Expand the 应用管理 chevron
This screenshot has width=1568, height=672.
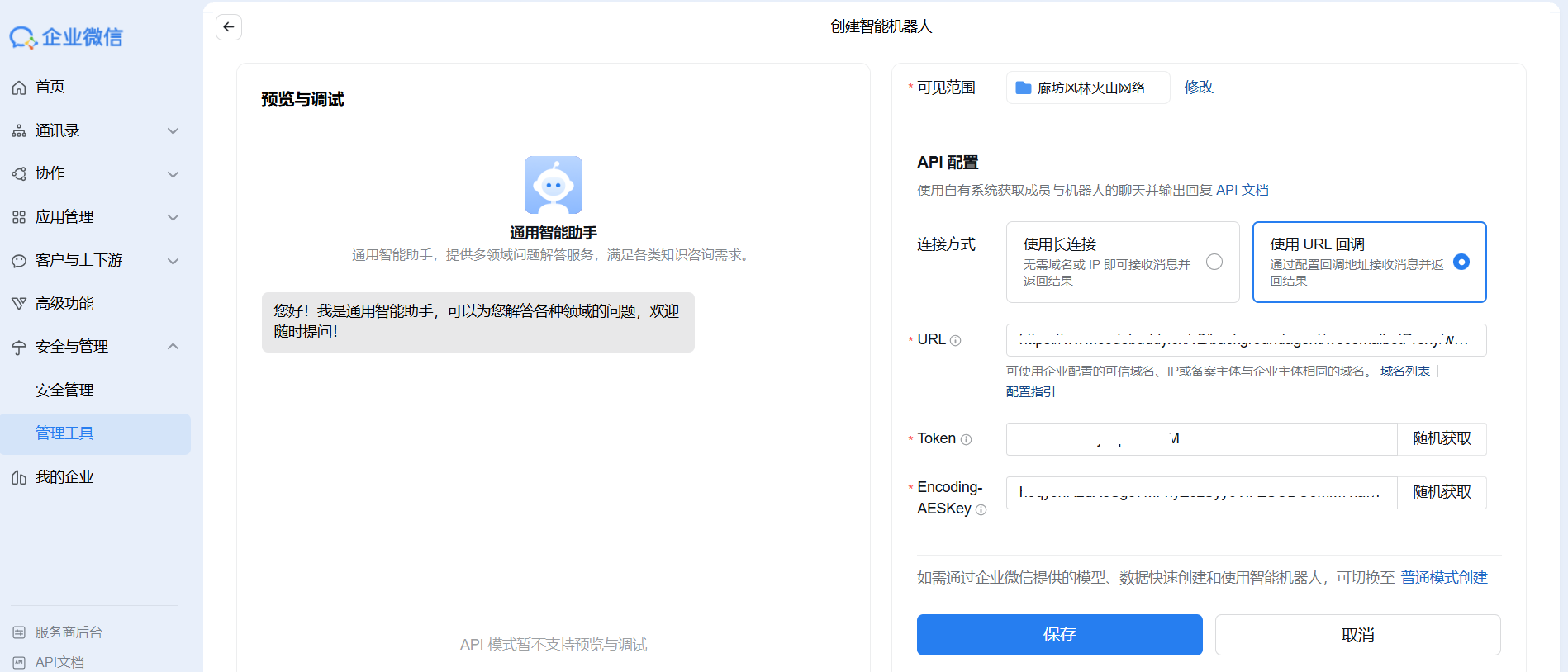click(x=173, y=217)
